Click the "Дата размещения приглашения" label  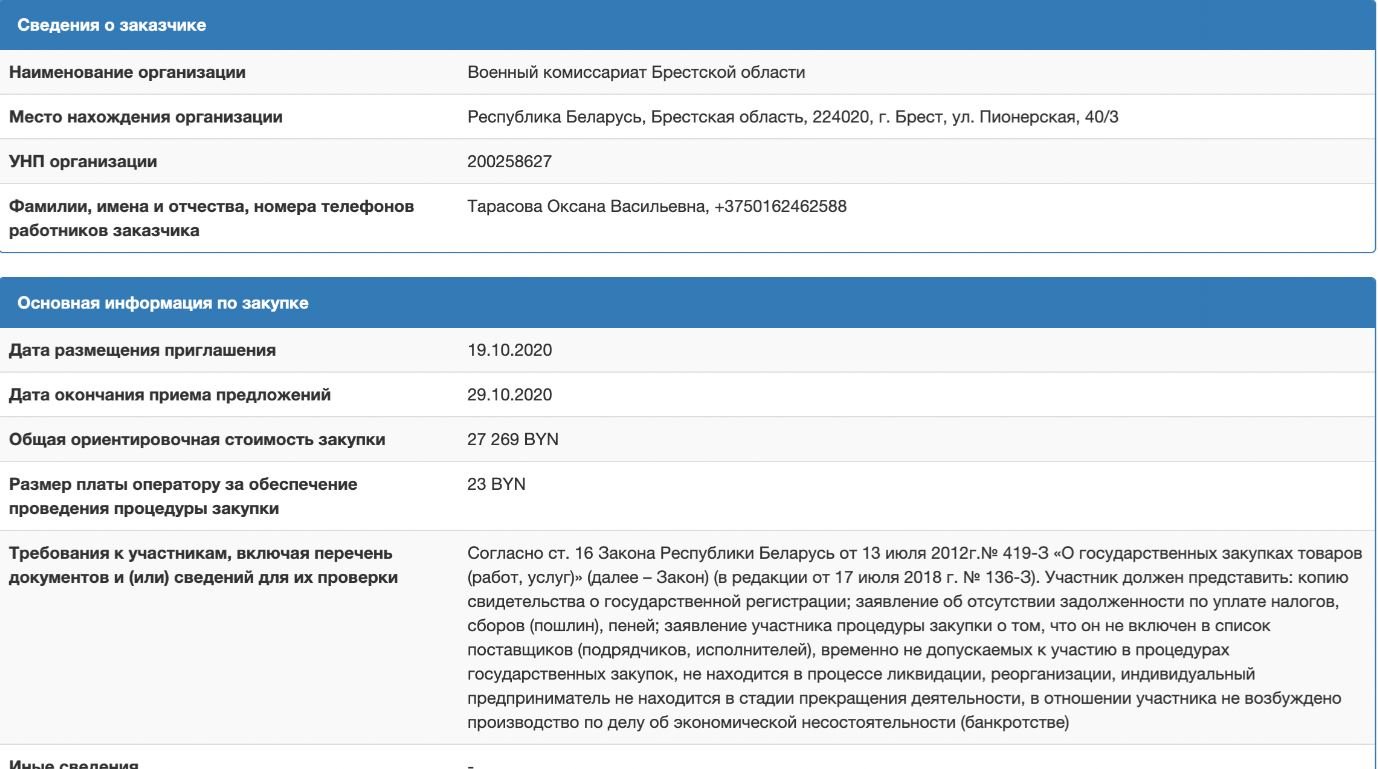coord(143,350)
